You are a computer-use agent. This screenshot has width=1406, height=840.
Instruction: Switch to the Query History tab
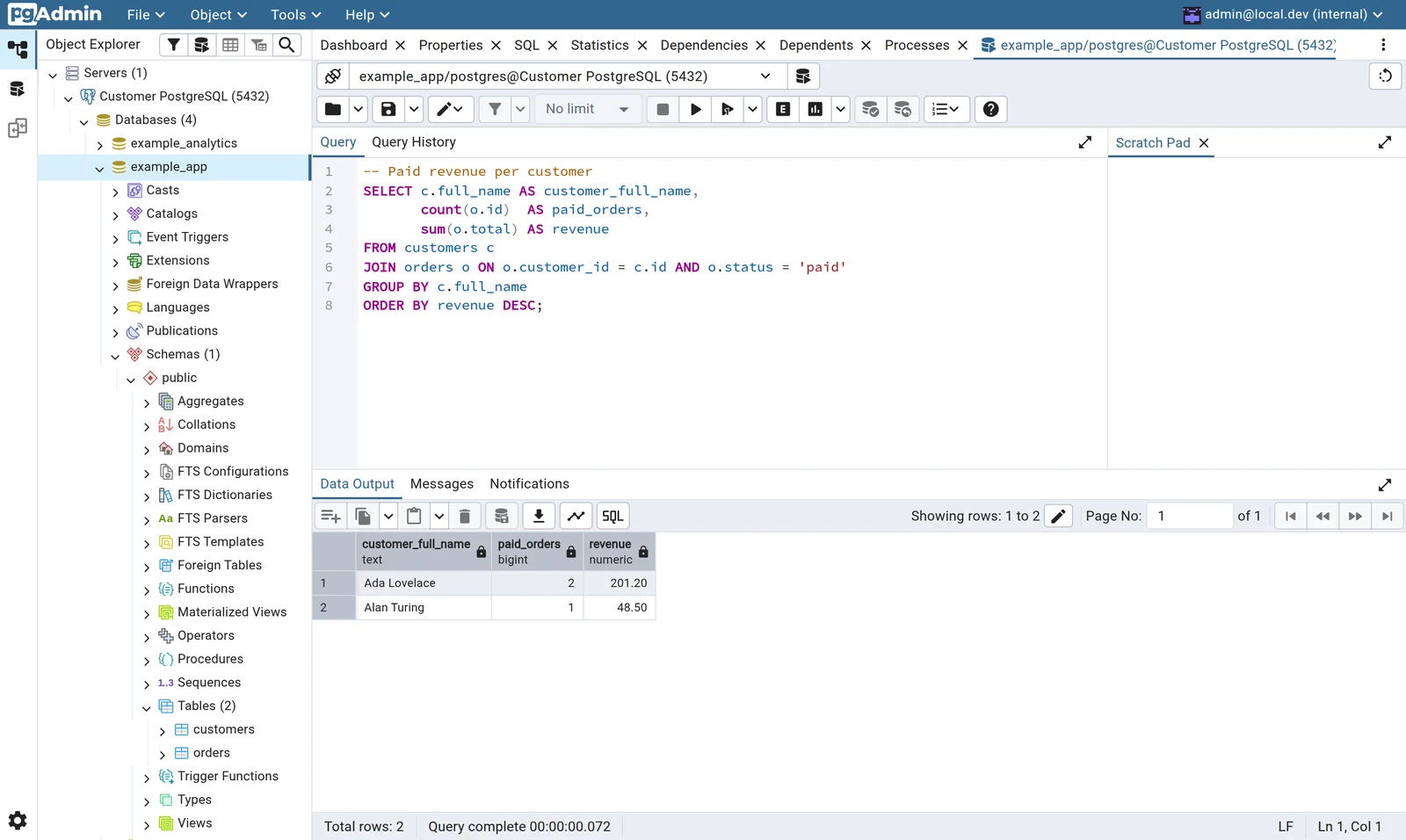click(413, 141)
